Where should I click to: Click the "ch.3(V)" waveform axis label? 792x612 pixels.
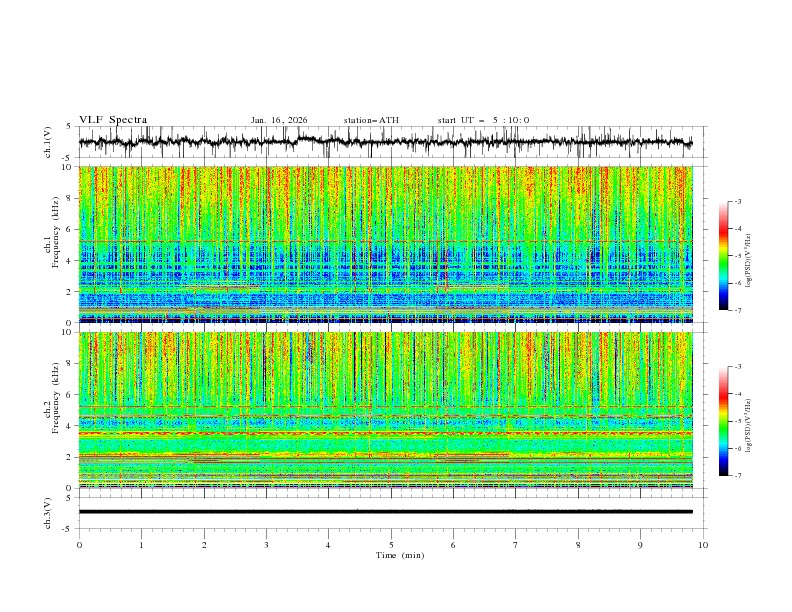click(48, 513)
